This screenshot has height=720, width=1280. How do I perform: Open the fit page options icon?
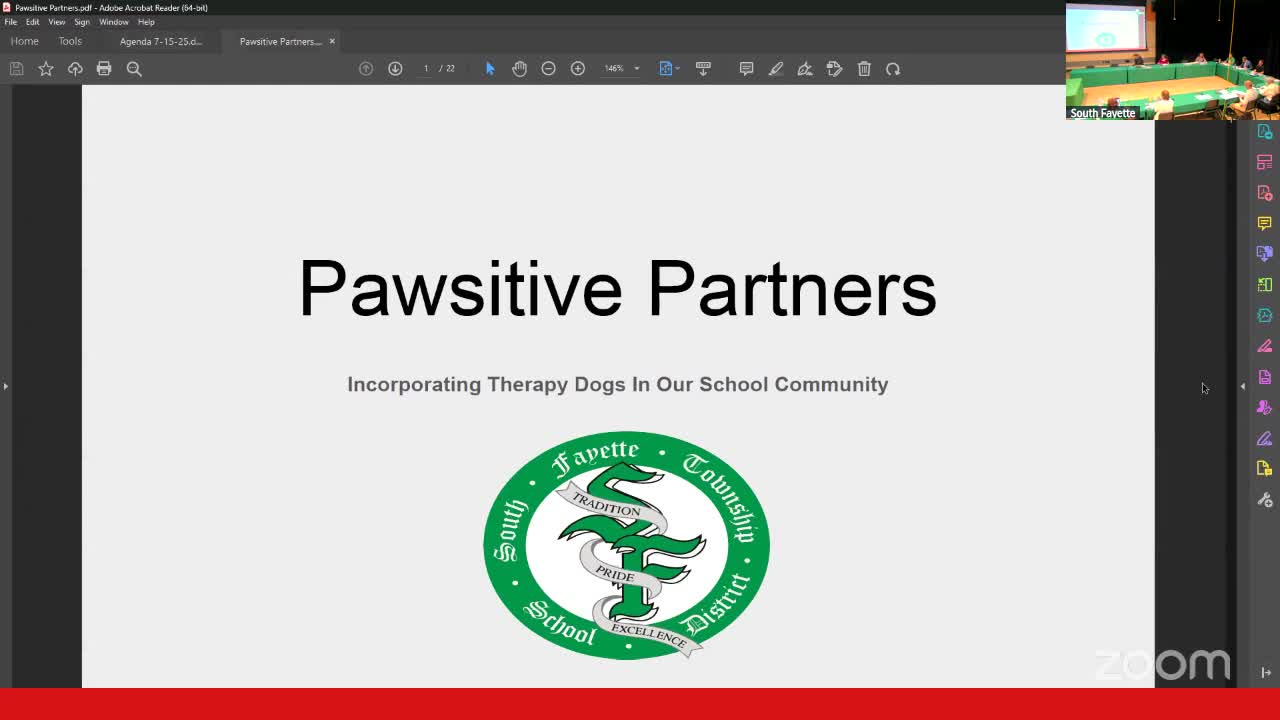668,69
